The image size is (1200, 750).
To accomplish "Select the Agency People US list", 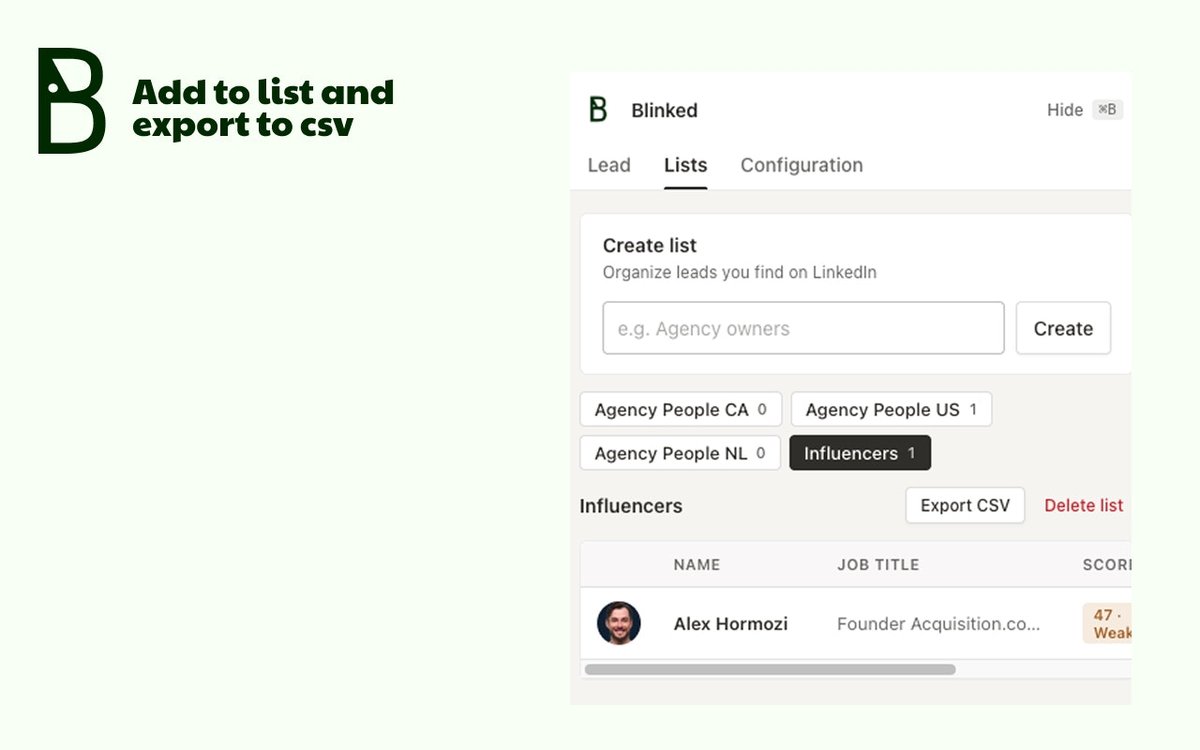I will click(891, 409).
